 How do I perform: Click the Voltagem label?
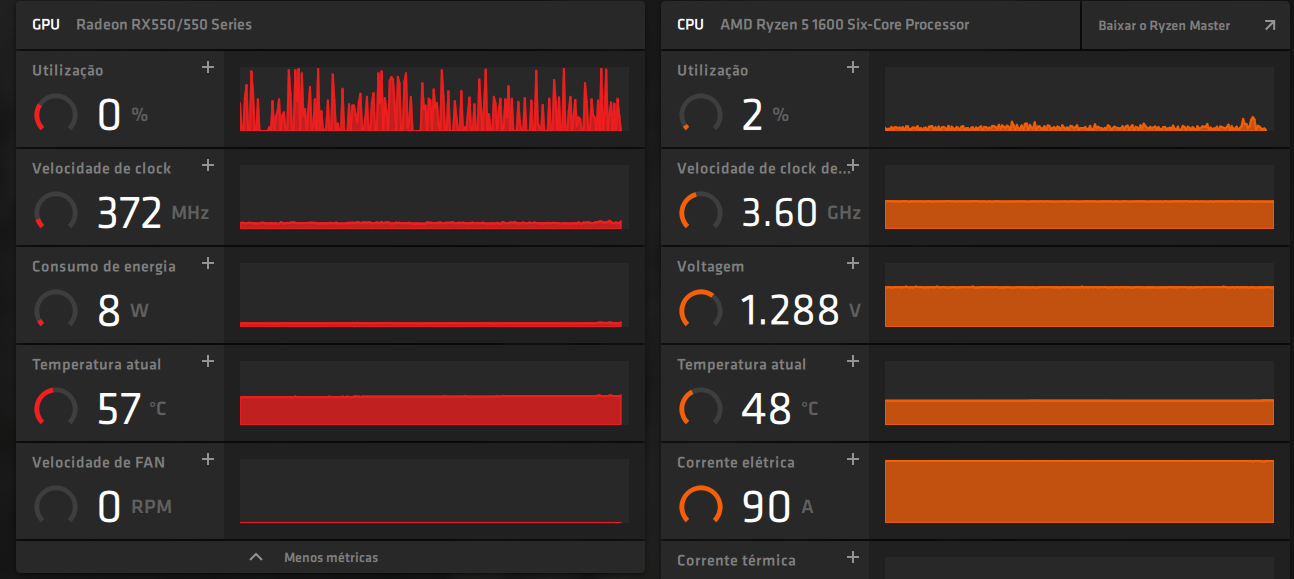tap(711, 266)
